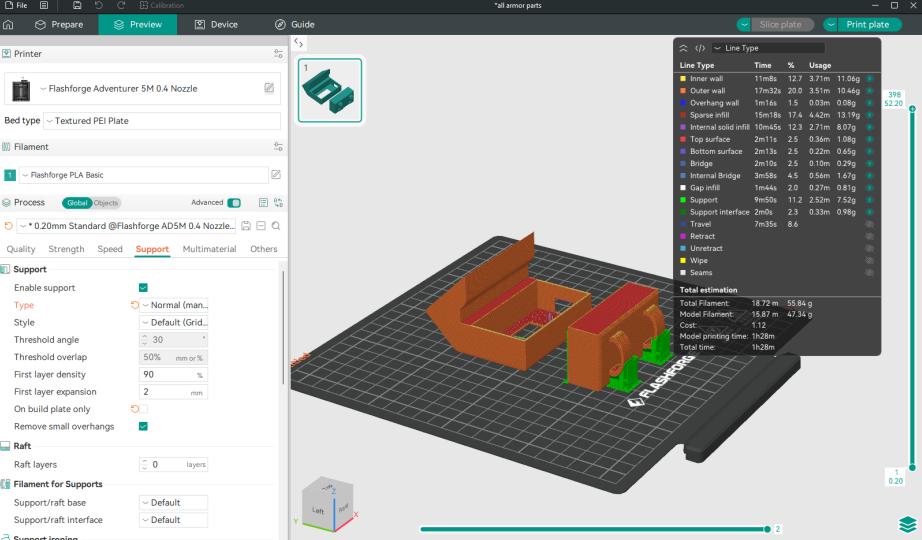Click the First layer expansion input field
Image resolution: width=922 pixels, height=540 pixels.
pyautogui.click(x=173, y=392)
